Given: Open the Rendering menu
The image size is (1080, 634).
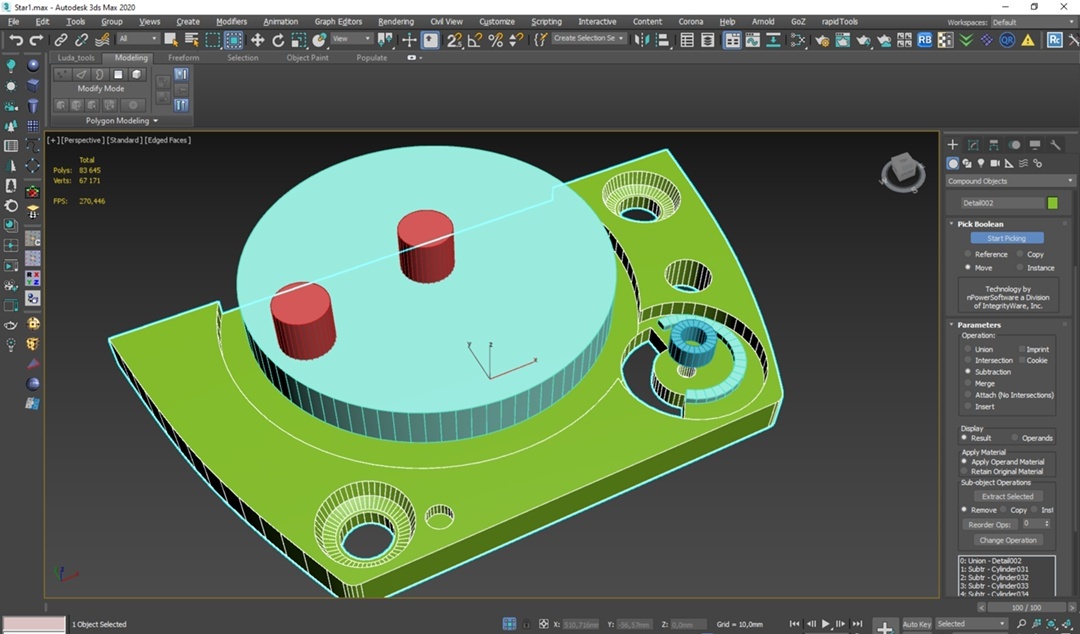Looking at the screenshot, I should pos(396,22).
